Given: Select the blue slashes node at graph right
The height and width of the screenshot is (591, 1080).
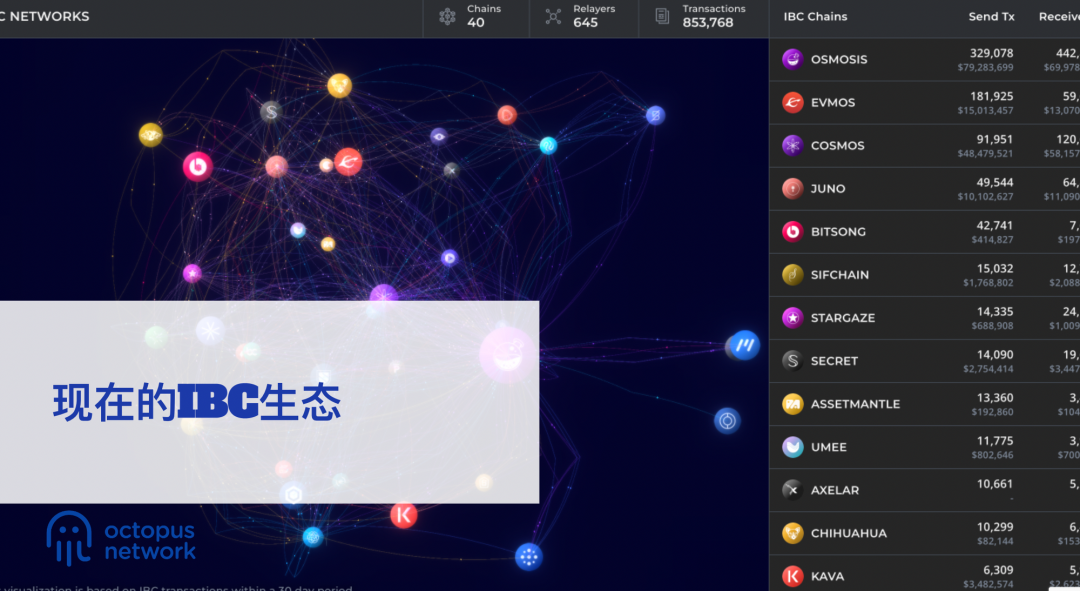Looking at the screenshot, I should [744, 345].
